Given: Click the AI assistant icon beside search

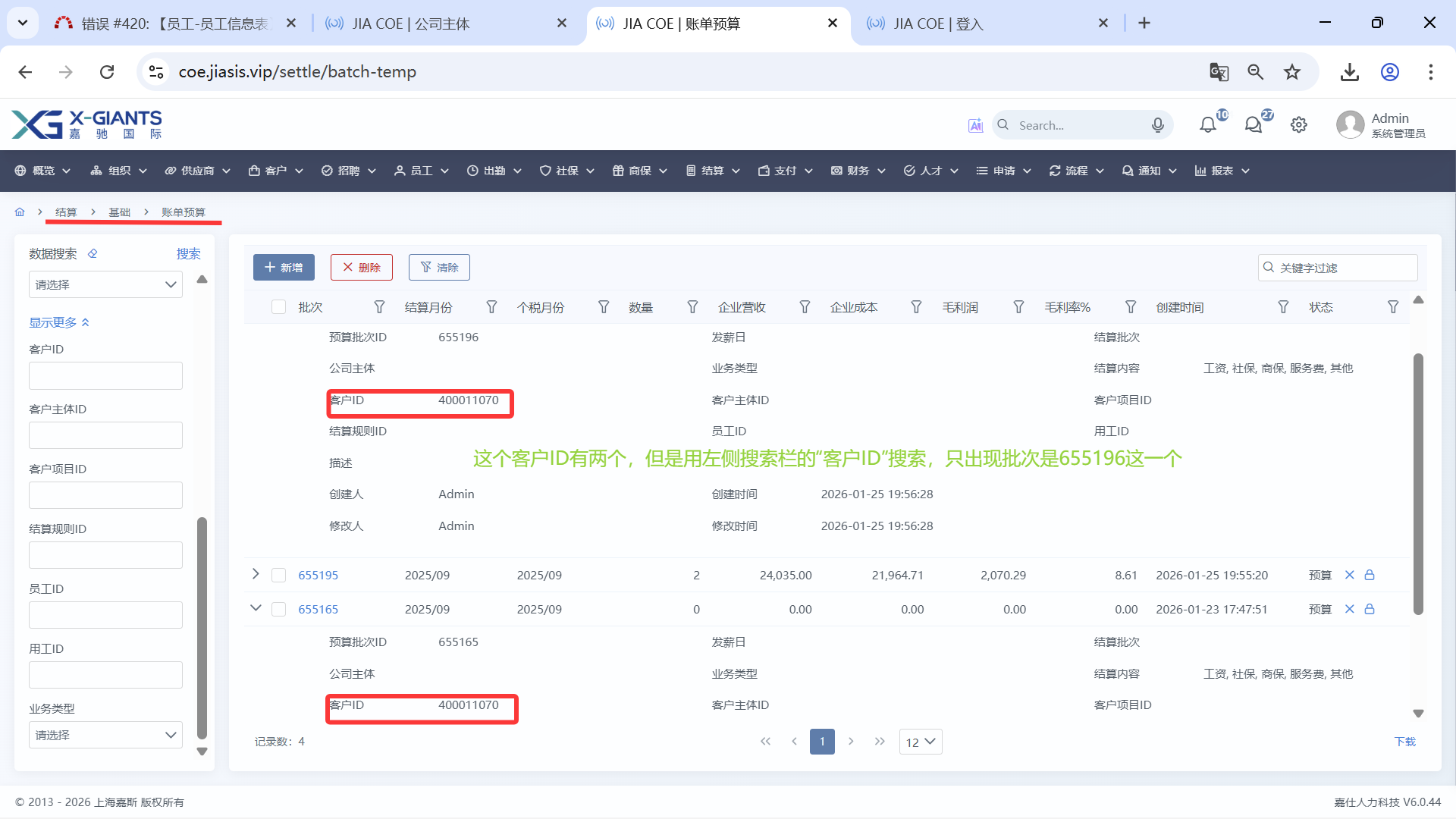Looking at the screenshot, I should 975,125.
